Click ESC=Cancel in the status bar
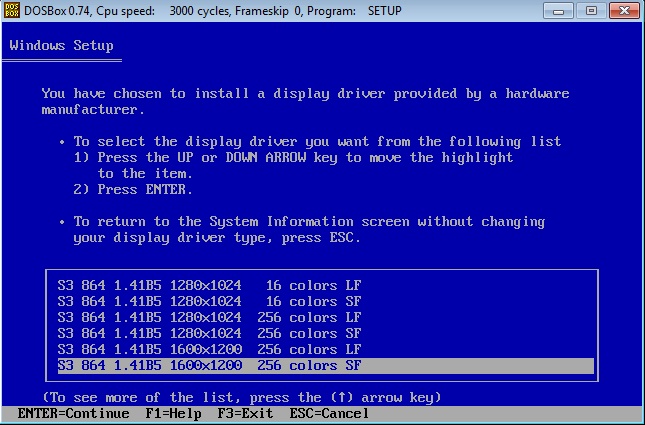The width and height of the screenshot is (645, 425). coord(329,413)
